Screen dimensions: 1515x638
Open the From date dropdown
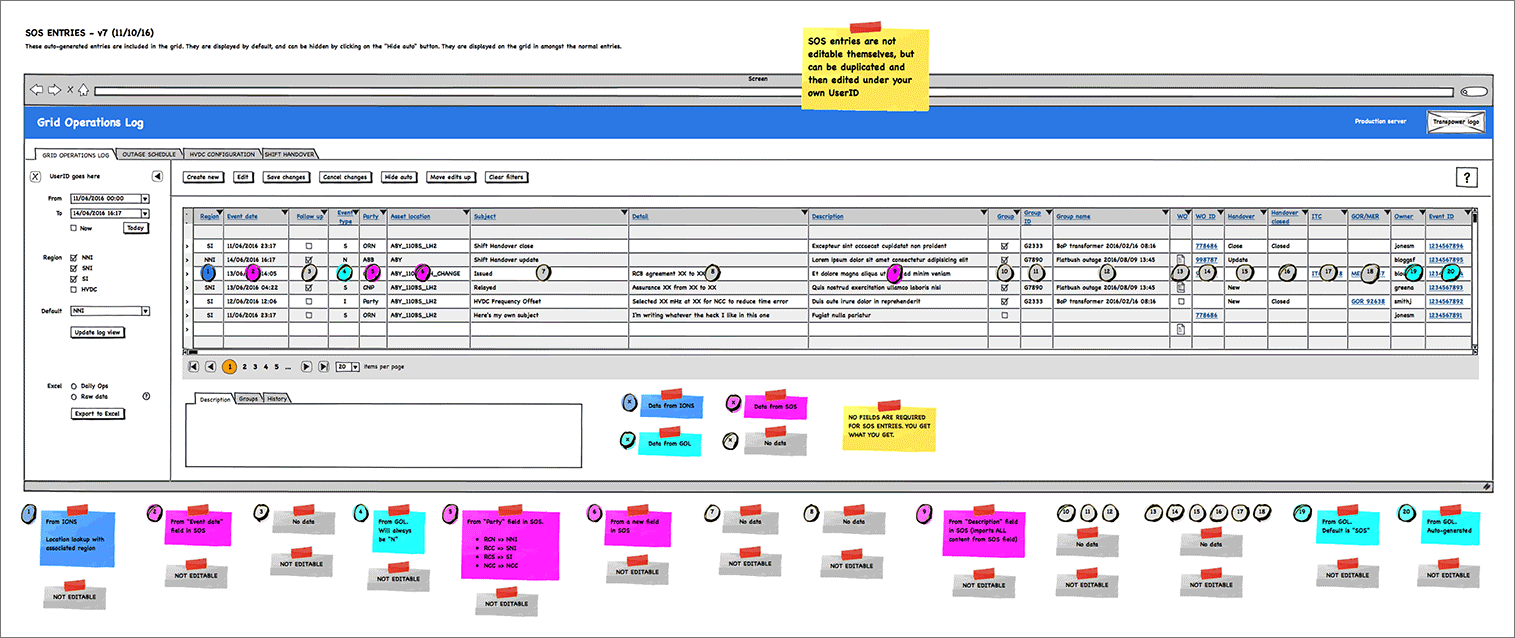[x=145, y=199]
